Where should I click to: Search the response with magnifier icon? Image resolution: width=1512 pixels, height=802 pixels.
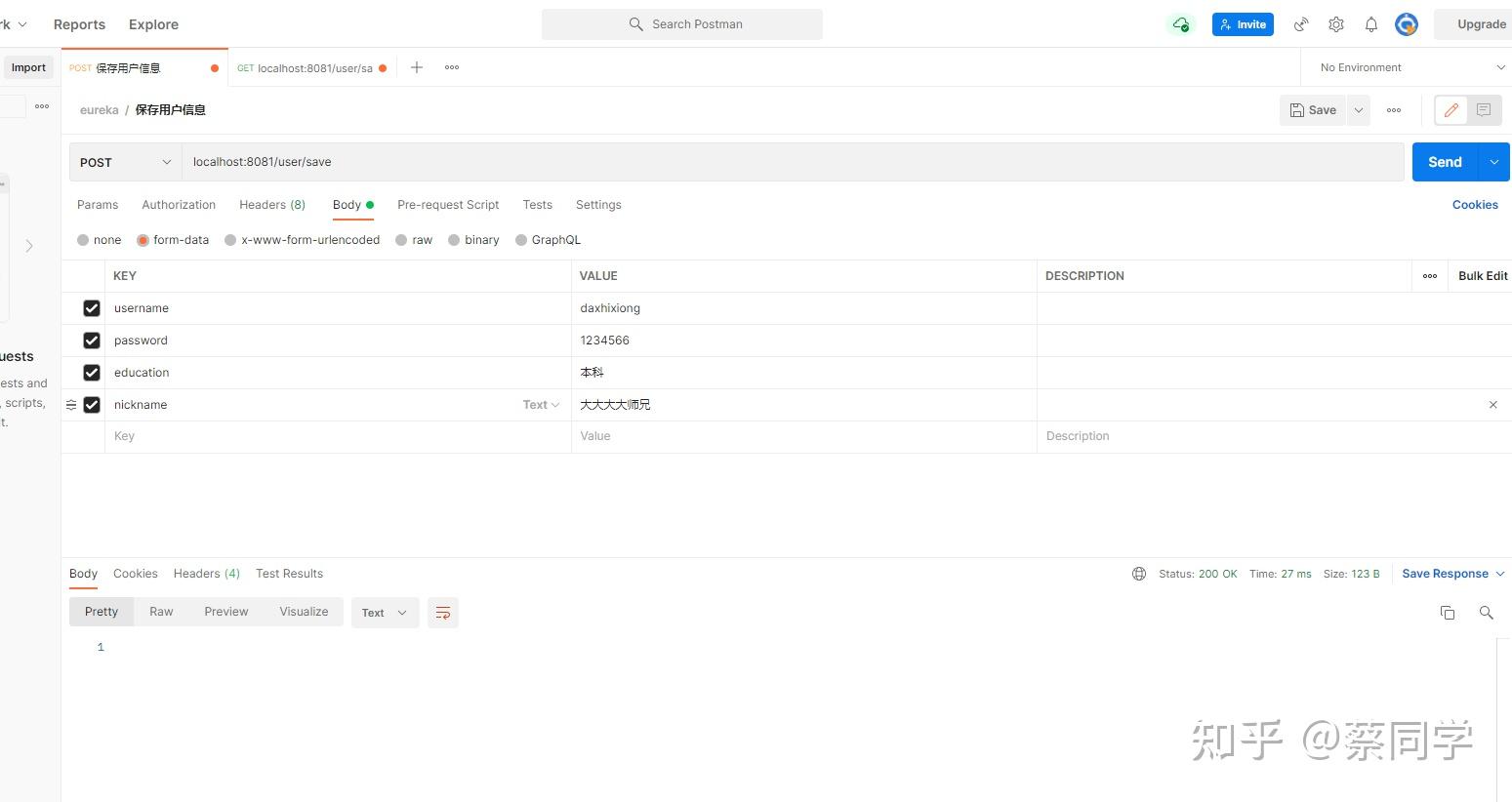tap(1486, 613)
